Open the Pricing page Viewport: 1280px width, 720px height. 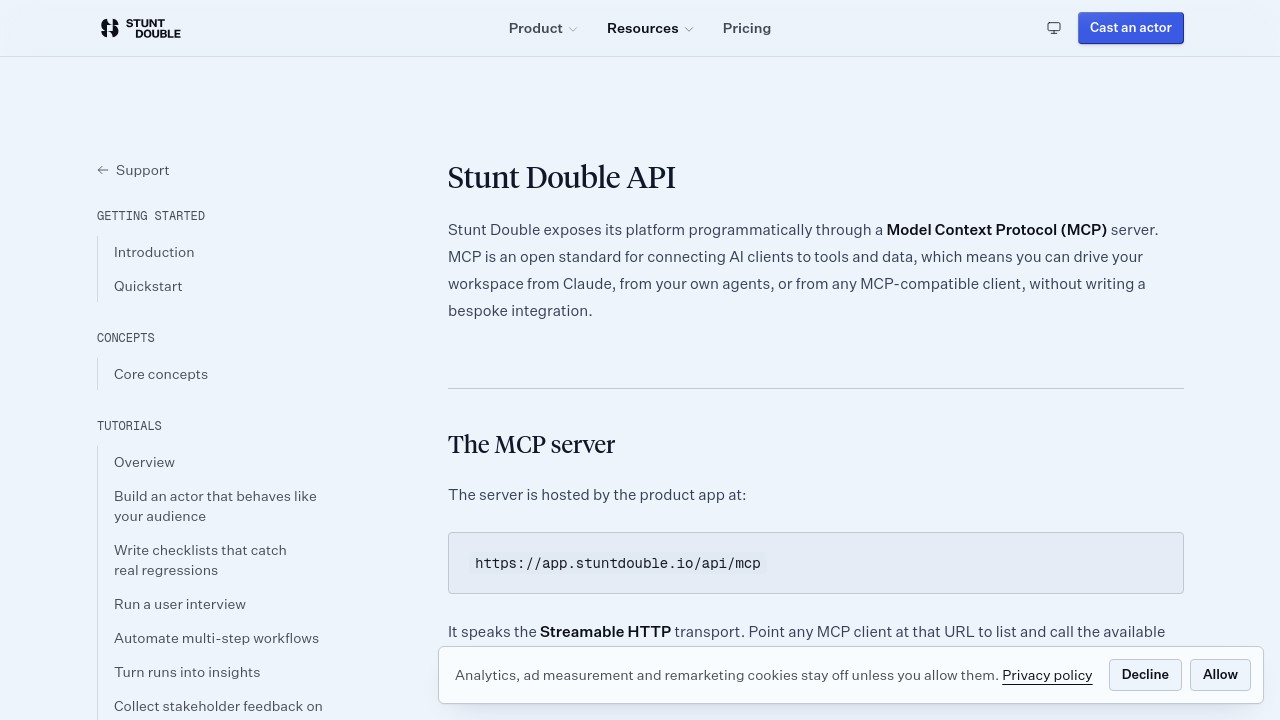coord(747,28)
